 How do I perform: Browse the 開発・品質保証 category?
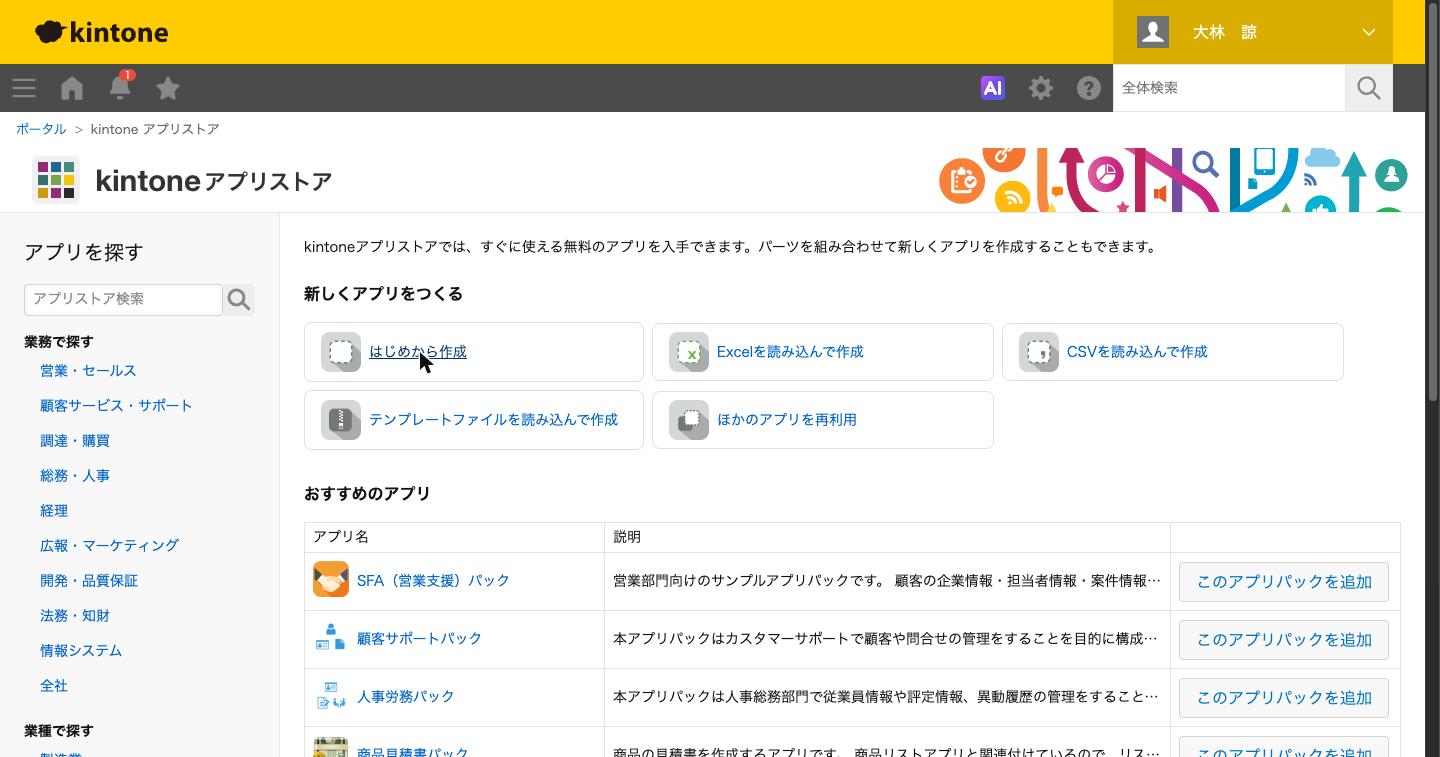click(89, 580)
